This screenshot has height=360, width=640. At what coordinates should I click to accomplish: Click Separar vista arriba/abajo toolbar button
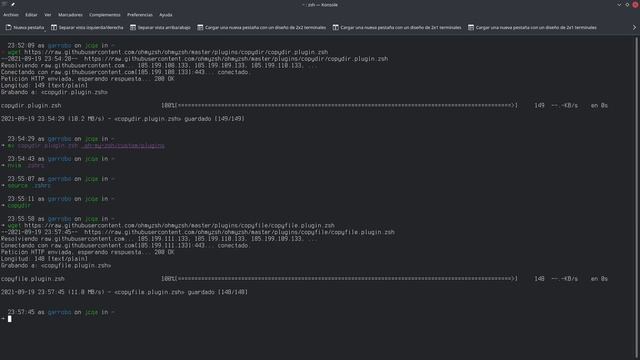[160, 27]
